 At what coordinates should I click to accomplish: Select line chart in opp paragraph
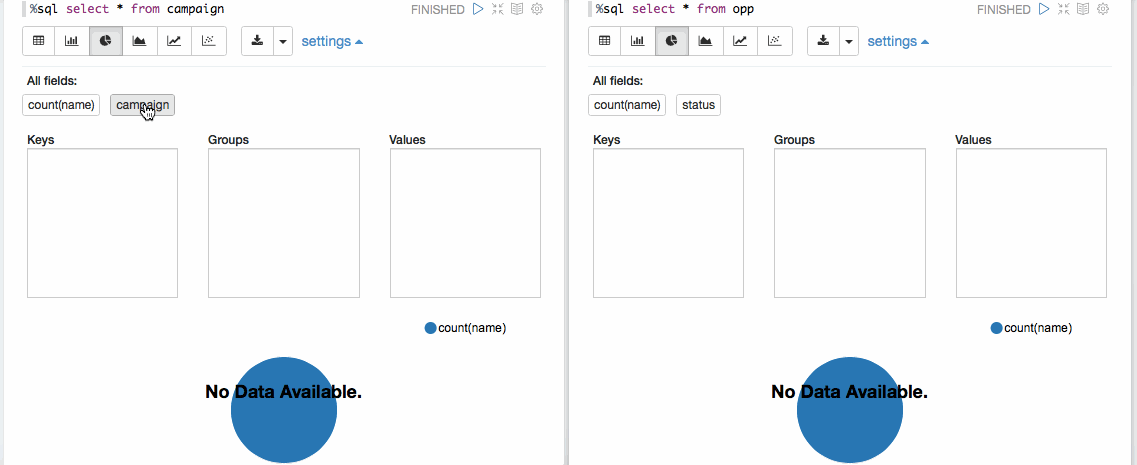pos(740,41)
